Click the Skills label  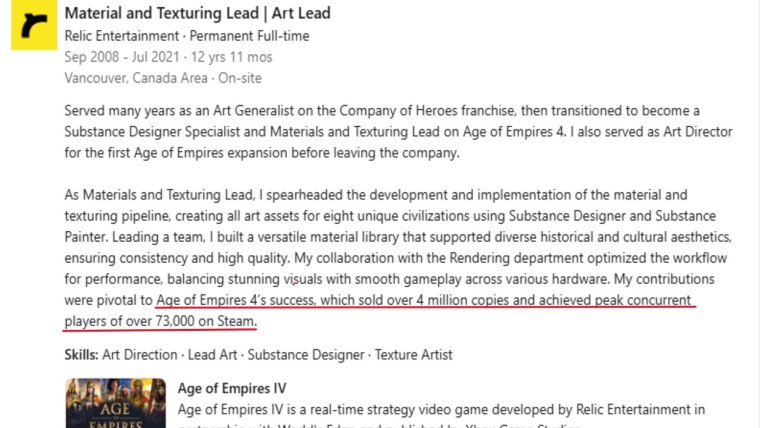coord(81,355)
